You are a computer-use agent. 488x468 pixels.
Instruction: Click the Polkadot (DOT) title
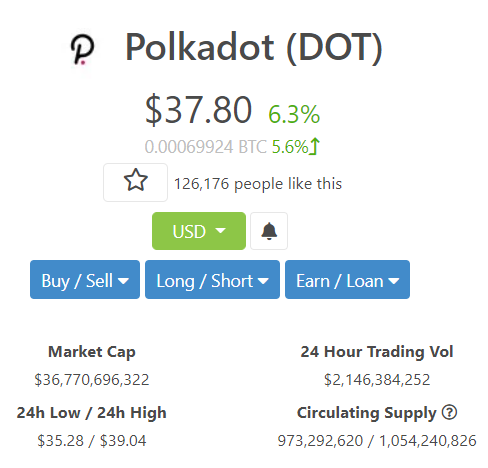point(254,48)
